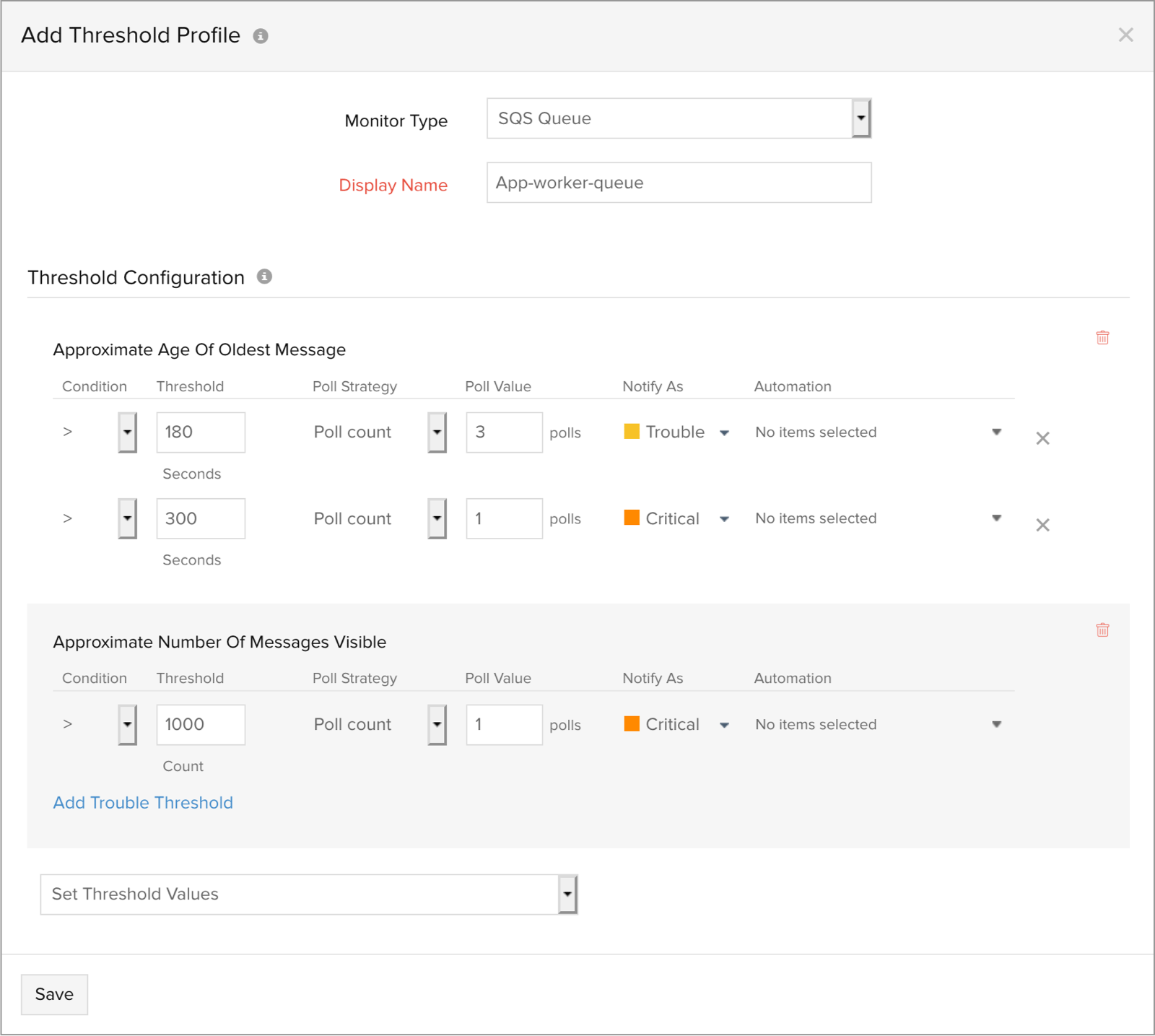Click the poll value box showing 3 polls
Screen dimensions: 1155x1036
tap(504, 432)
